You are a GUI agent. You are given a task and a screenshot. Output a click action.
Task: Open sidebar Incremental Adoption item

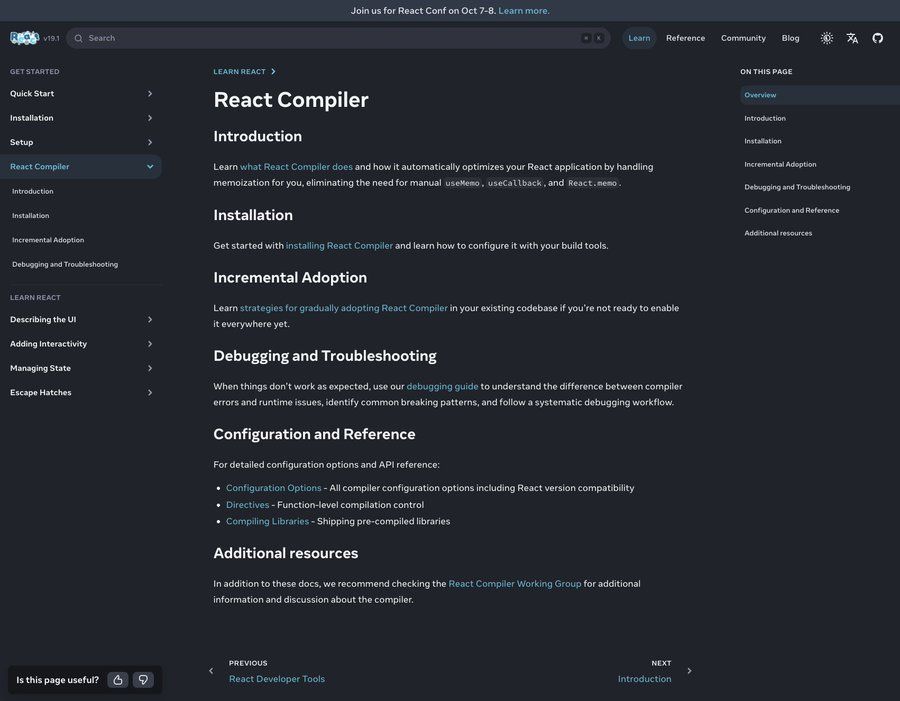(48, 240)
